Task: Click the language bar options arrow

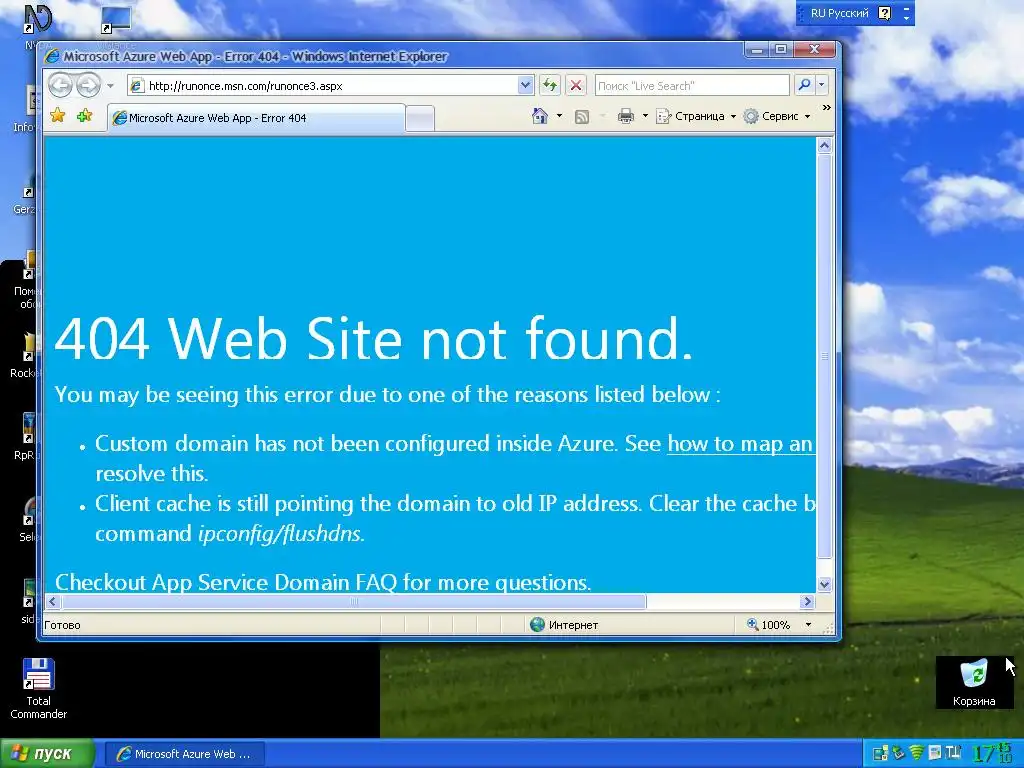Action: pos(906,18)
